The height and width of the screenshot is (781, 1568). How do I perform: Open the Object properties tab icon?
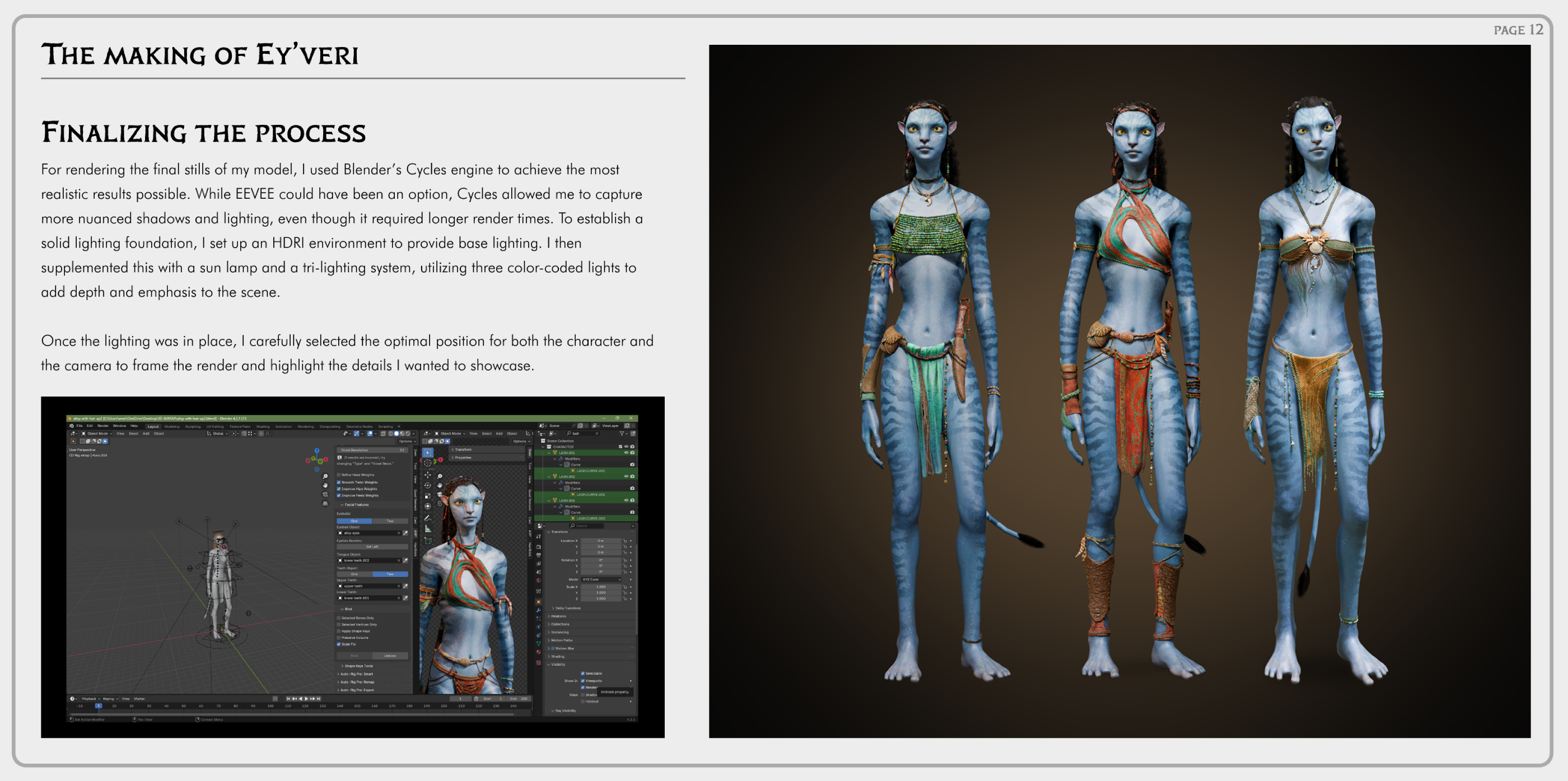click(x=539, y=601)
